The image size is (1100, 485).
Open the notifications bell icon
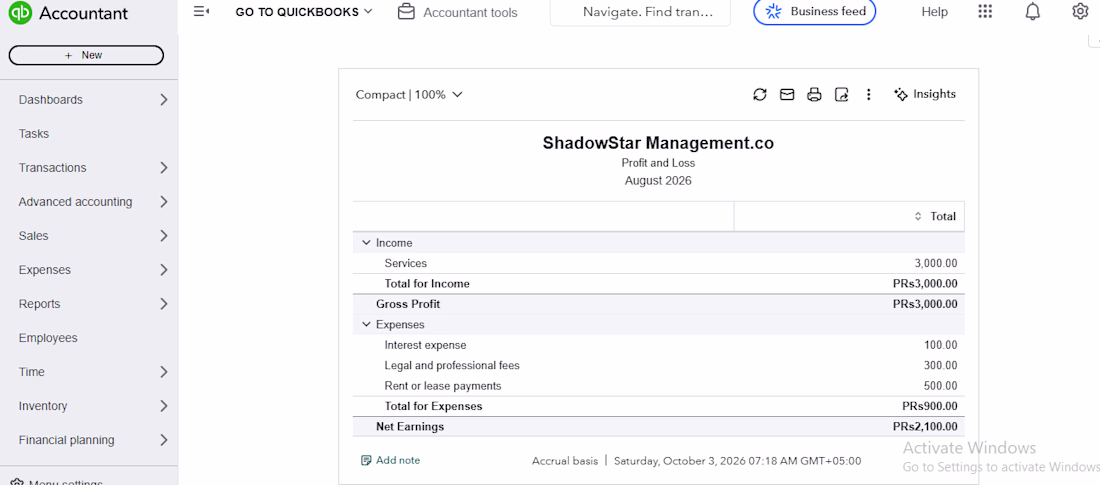[1033, 11]
